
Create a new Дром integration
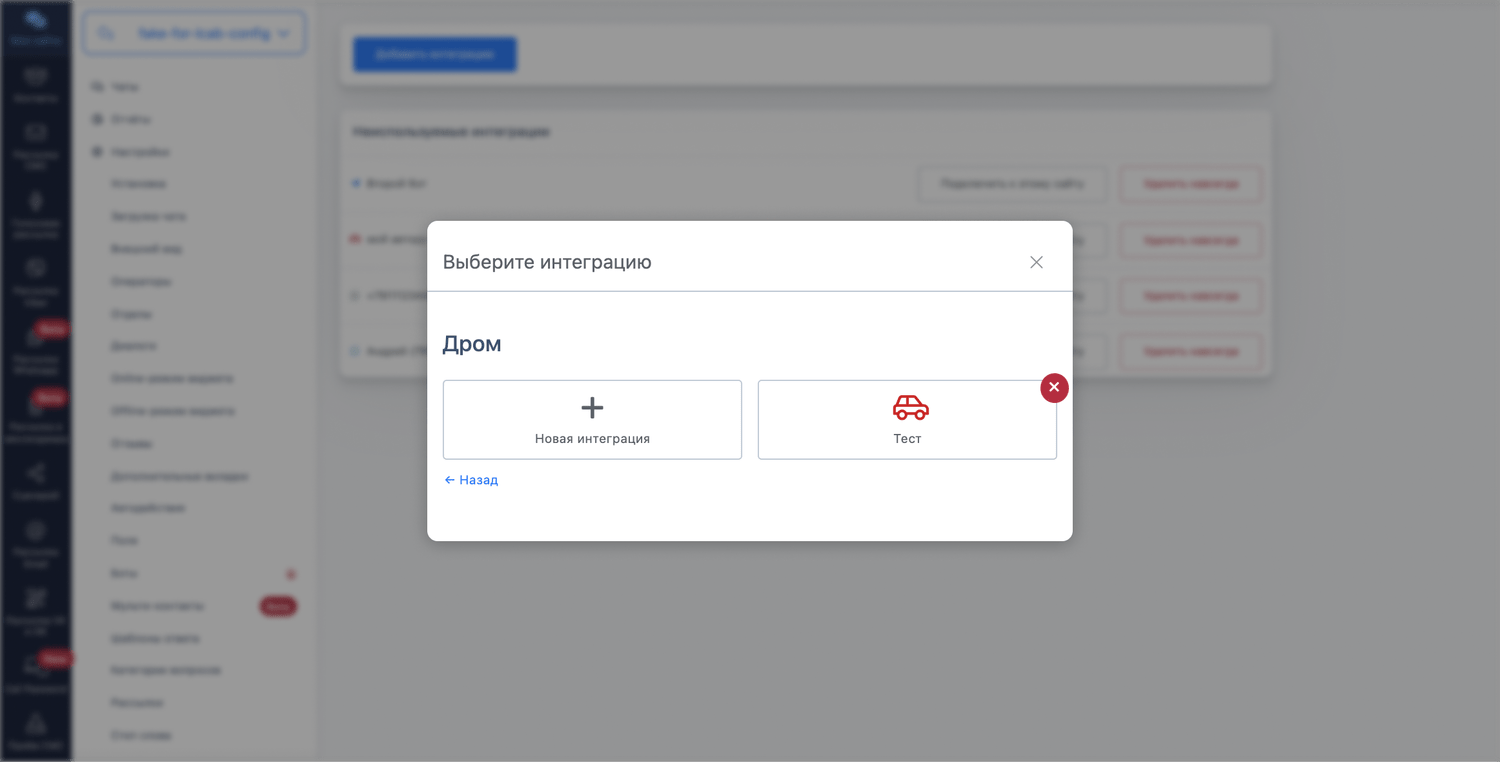pos(592,420)
